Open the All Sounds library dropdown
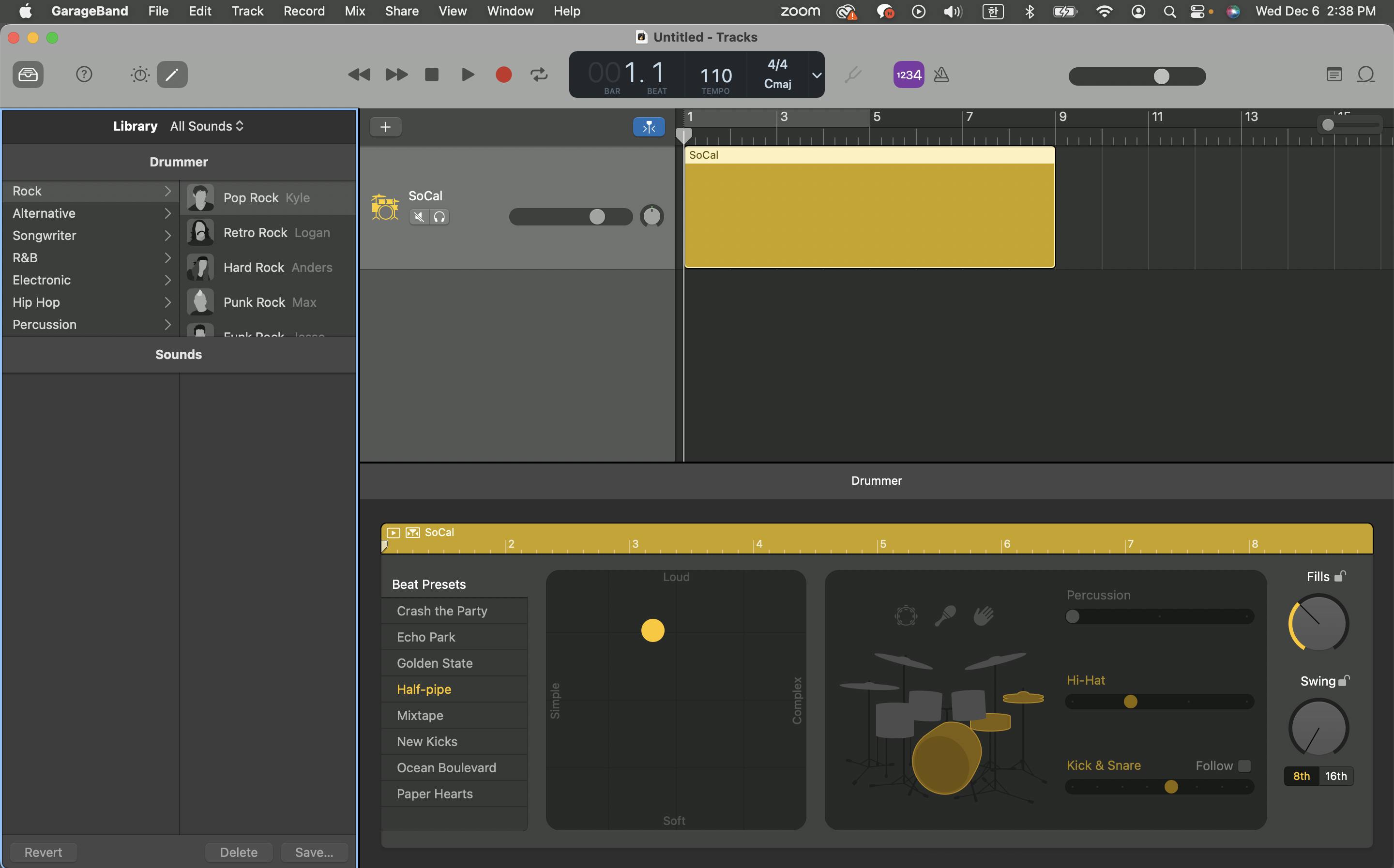 pos(207,126)
